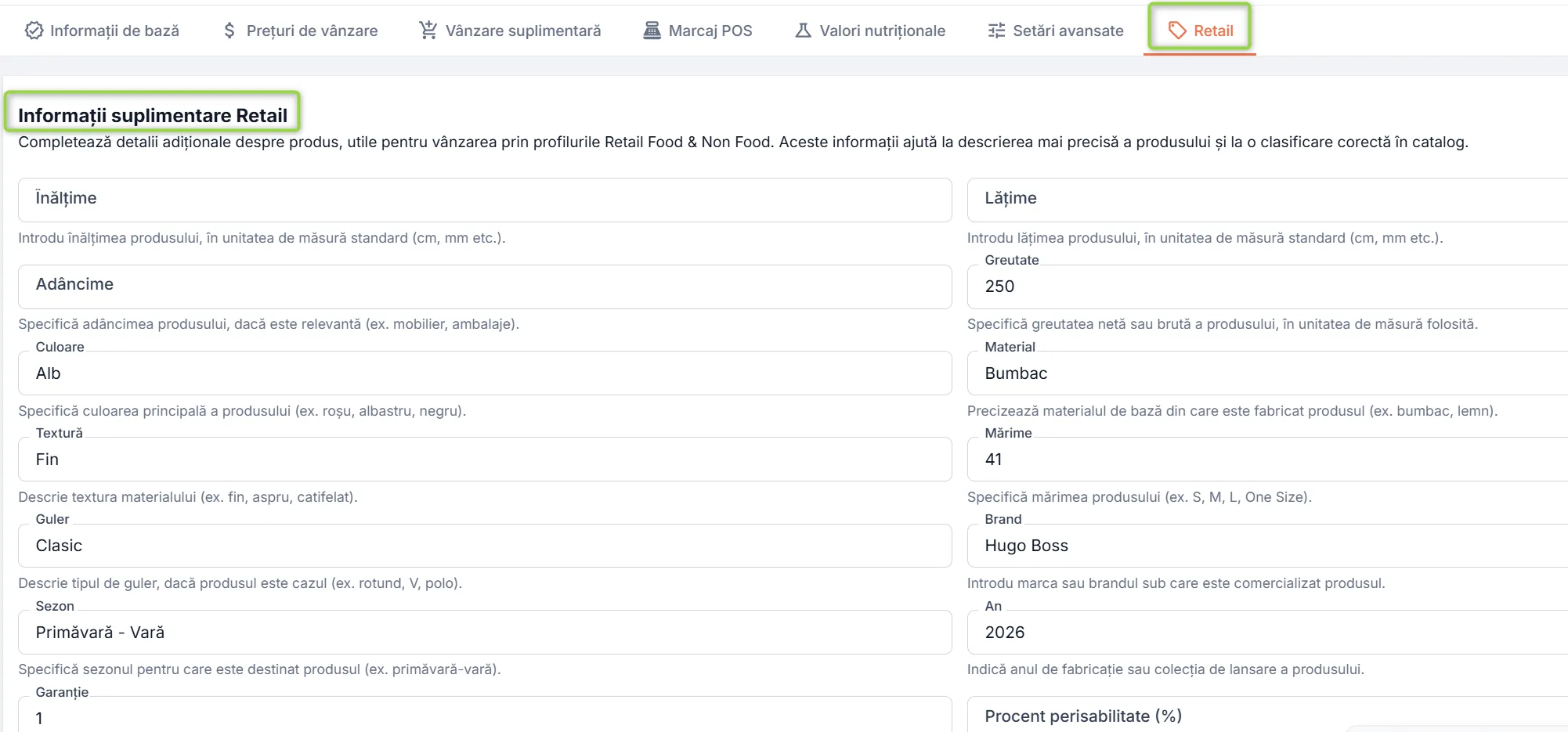The image size is (1568, 732).
Task: Click the Garanție field showing 1
Action: 485,715
